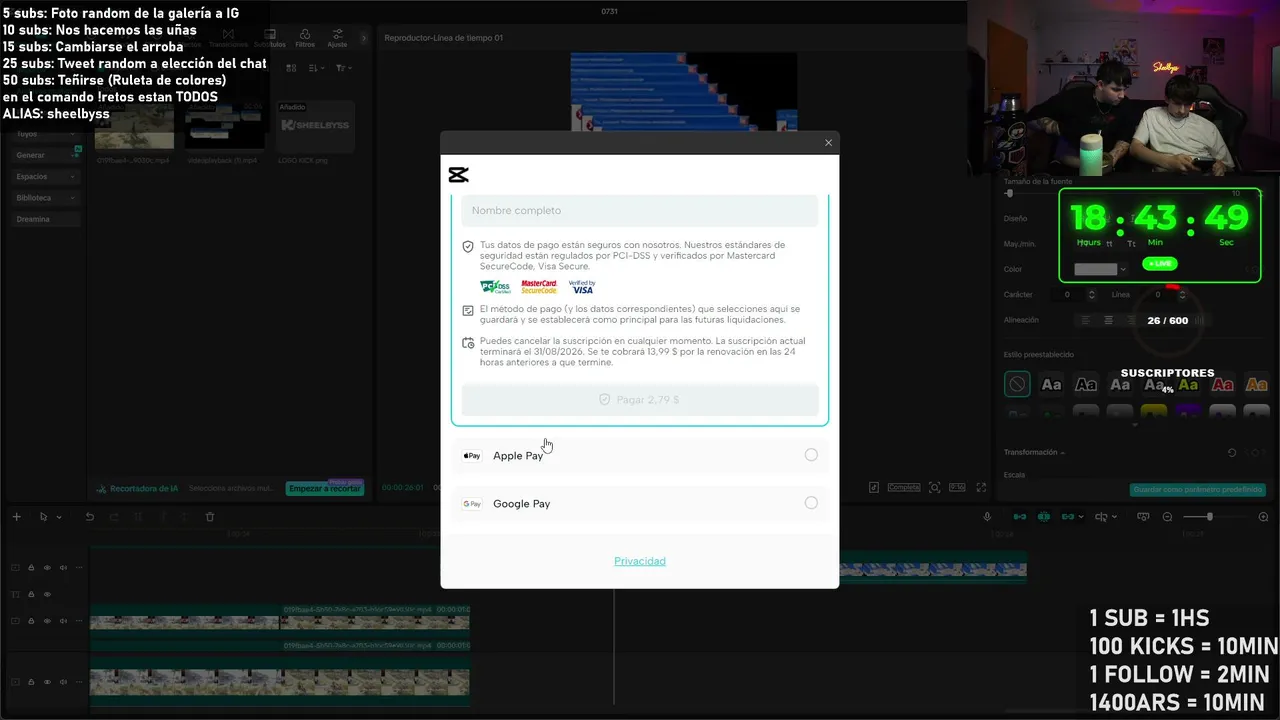Expand the Generar sidebar section
The image size is (1280, 720).
[x=46, y=155]
